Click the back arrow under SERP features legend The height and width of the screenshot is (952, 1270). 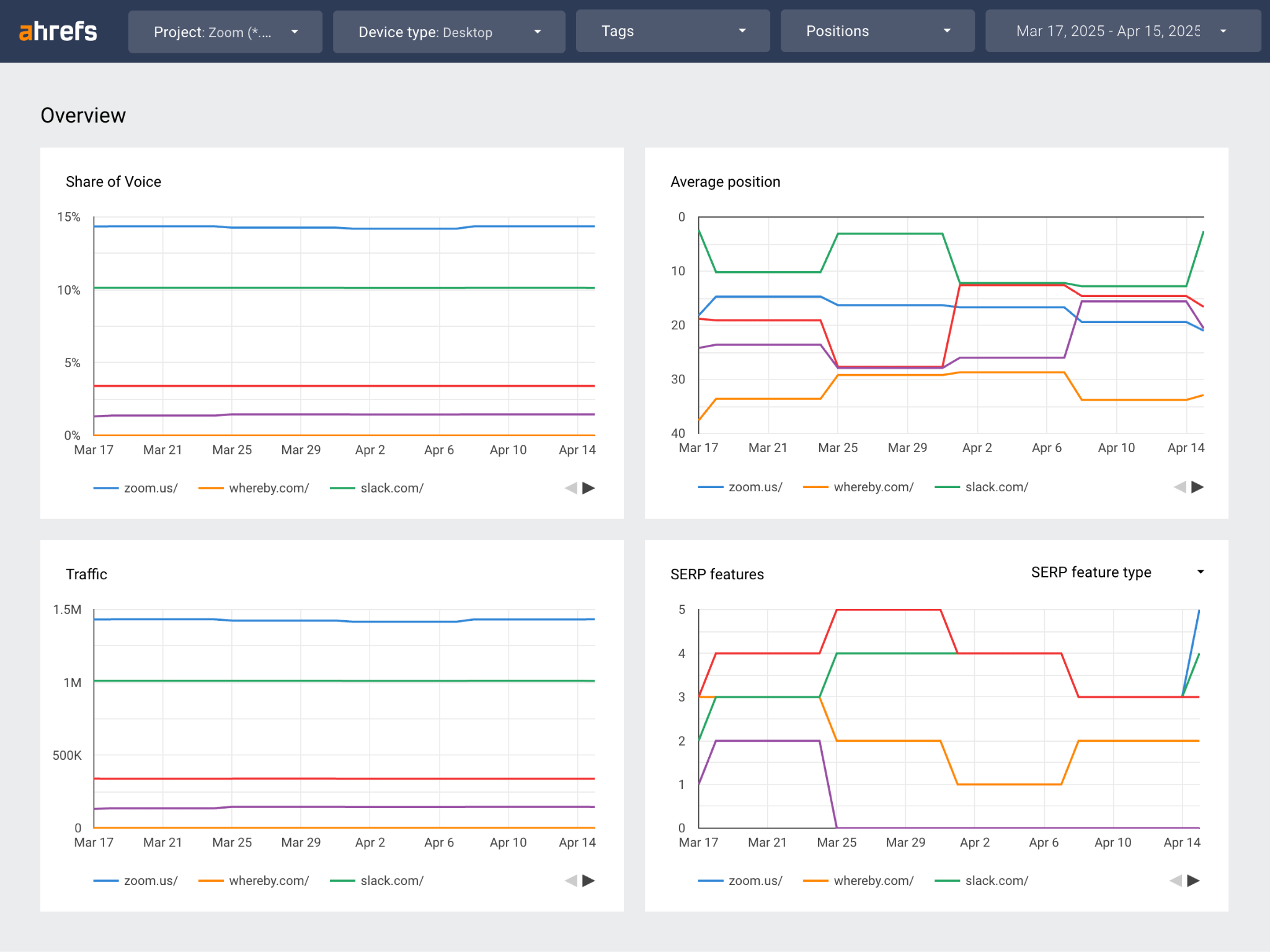1176,880
